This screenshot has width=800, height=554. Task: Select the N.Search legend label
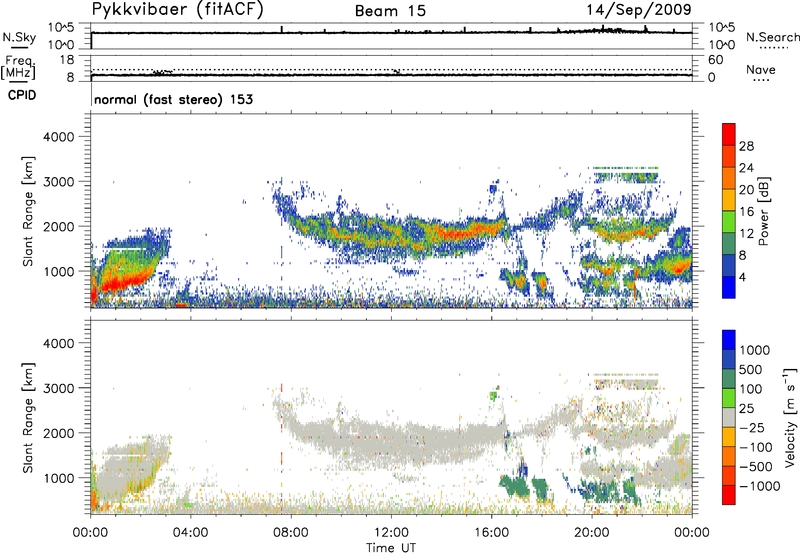click(772, 37)
